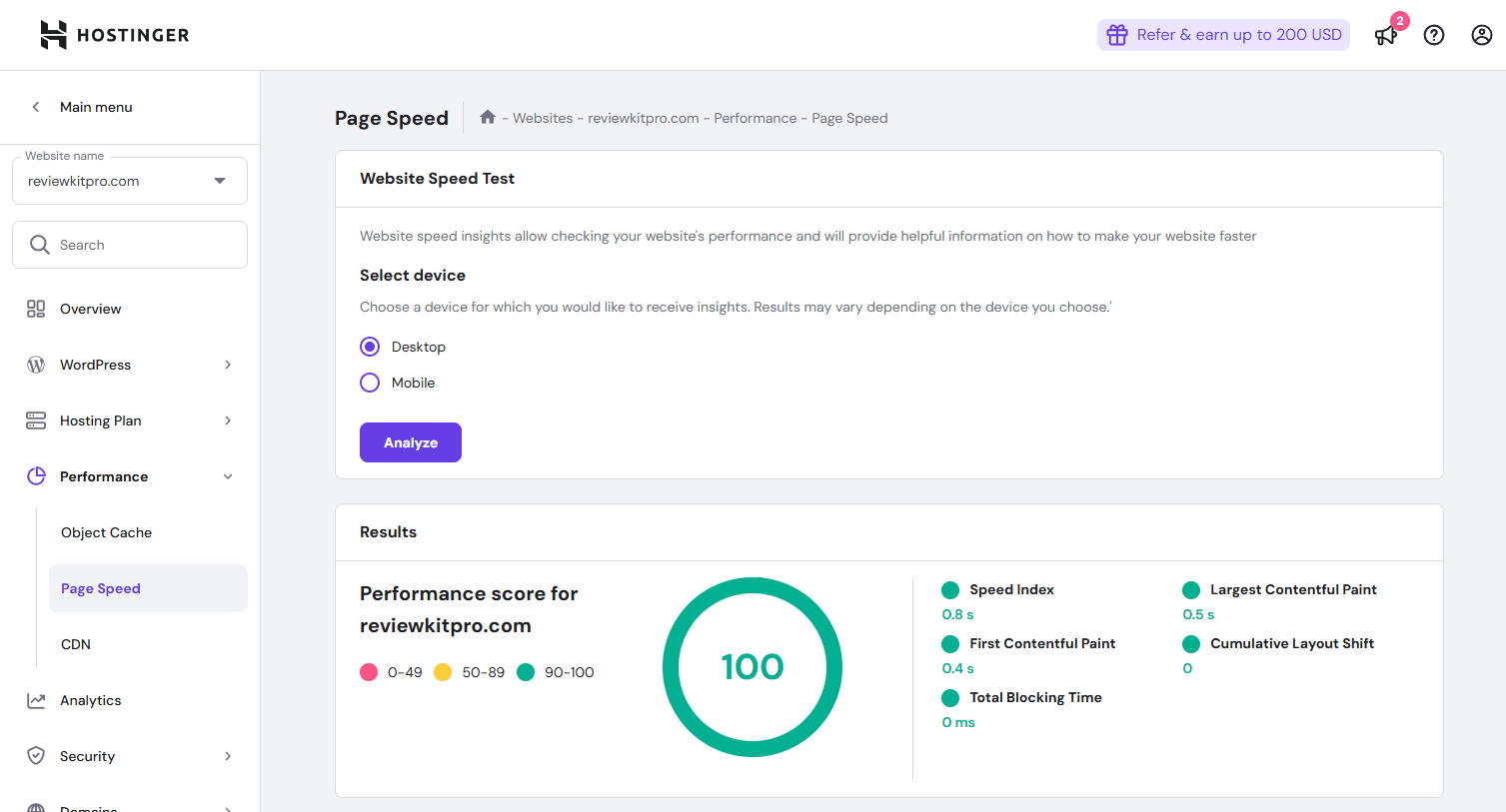The width and height of the screenshot is (1506, 812).
Task: Click the Hosting Plan server icon
Action: 36,420
